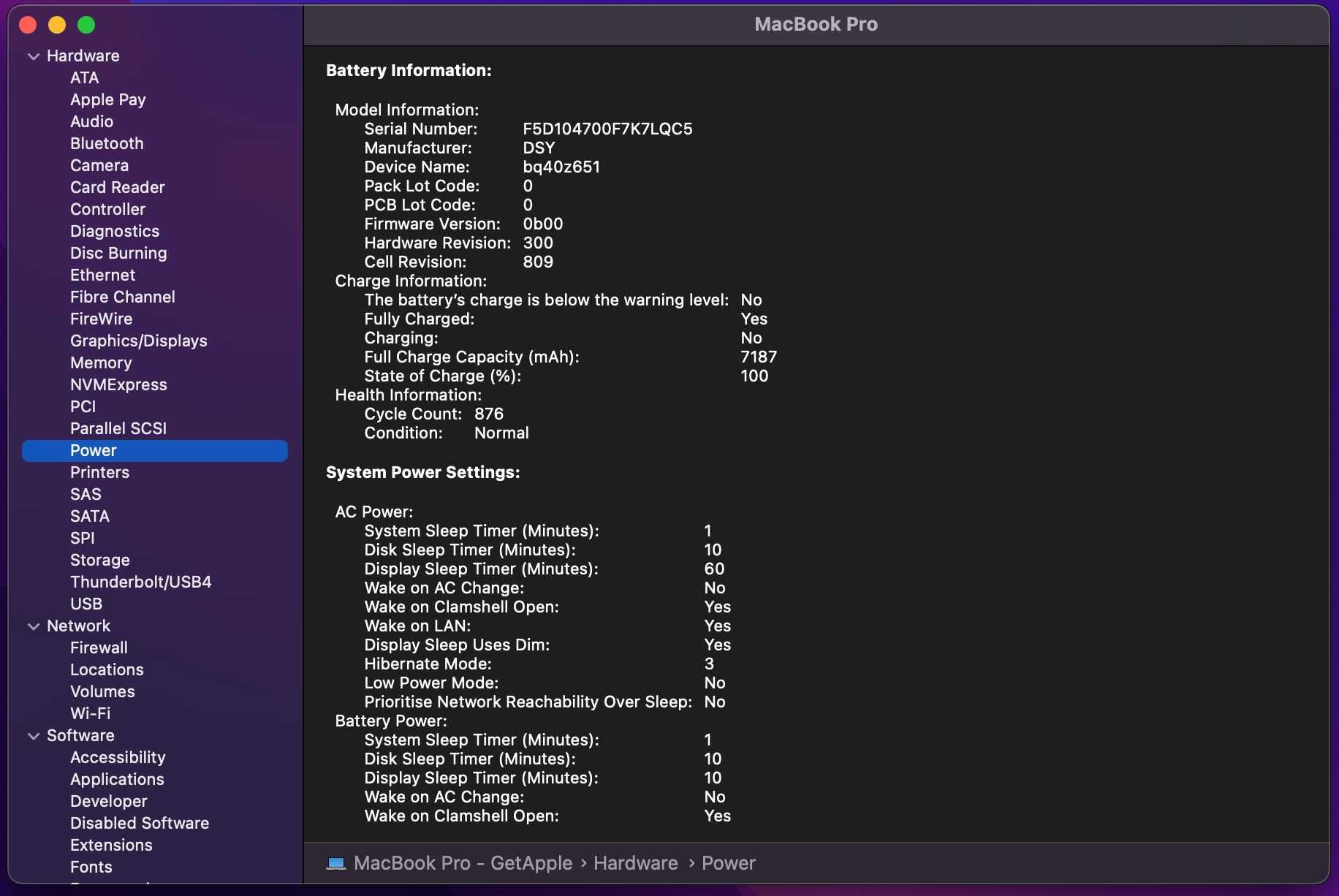Click Network section heading in sidebar
Image resolution: width=1339 pixels, height=896 pixels.
78,626
